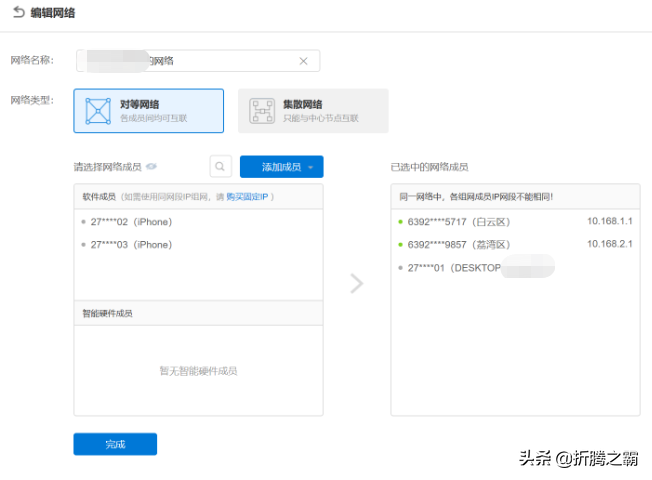Select selected member 27****01 (DESKTOP)
The width and height of the screenshot is (652, 480).
pos(515,267)
